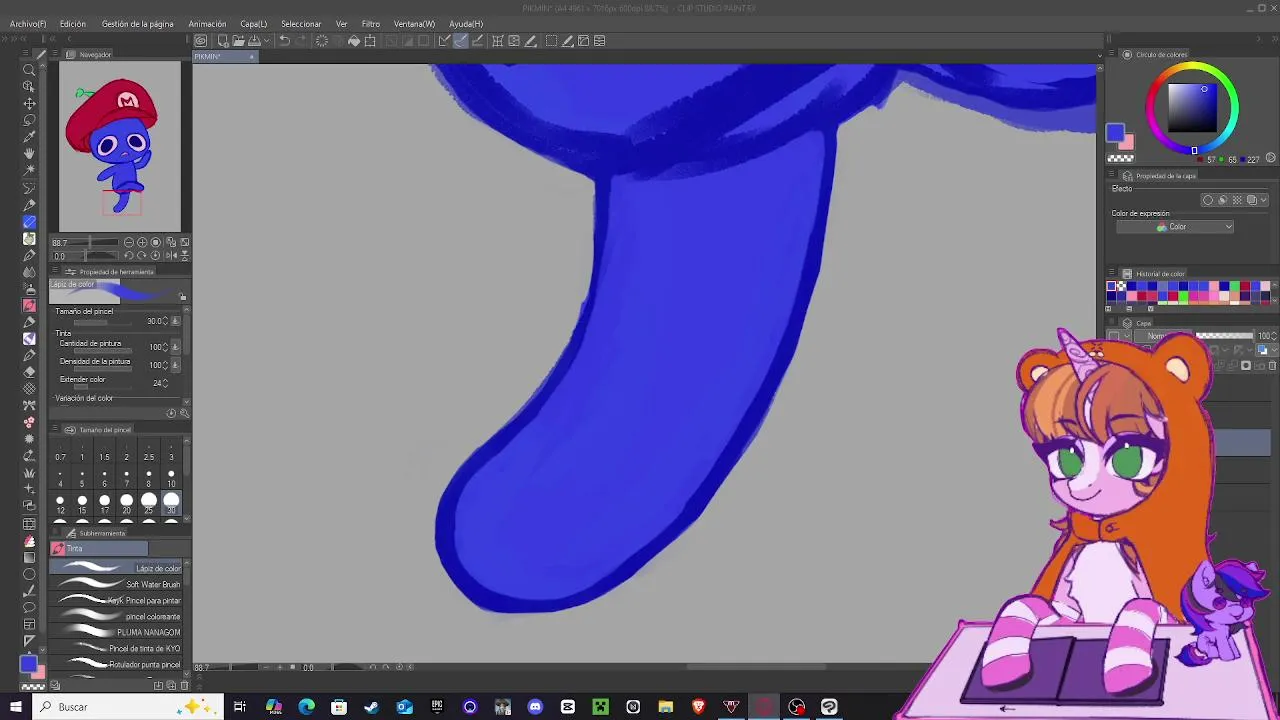Select the Ruler tool
Image resolution: width=1280 pixels, height=720 pixels.
[x=29, y=641]
